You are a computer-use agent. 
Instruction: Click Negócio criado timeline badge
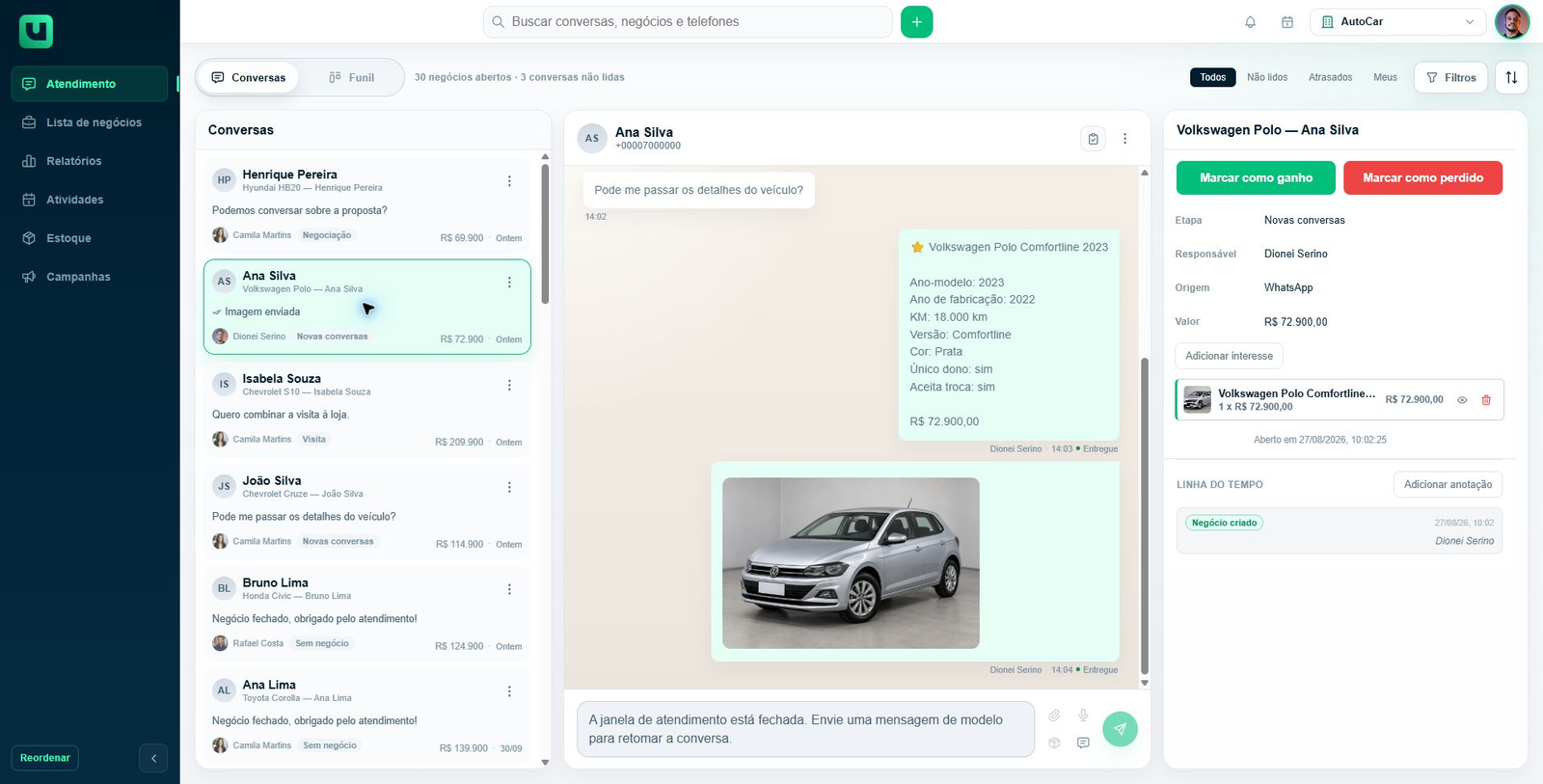1224,523
